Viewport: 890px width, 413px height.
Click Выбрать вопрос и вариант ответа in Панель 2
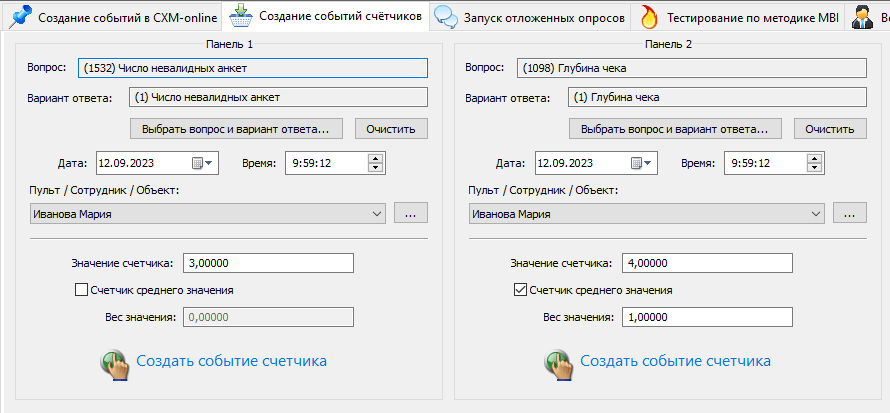pos(675,129)
